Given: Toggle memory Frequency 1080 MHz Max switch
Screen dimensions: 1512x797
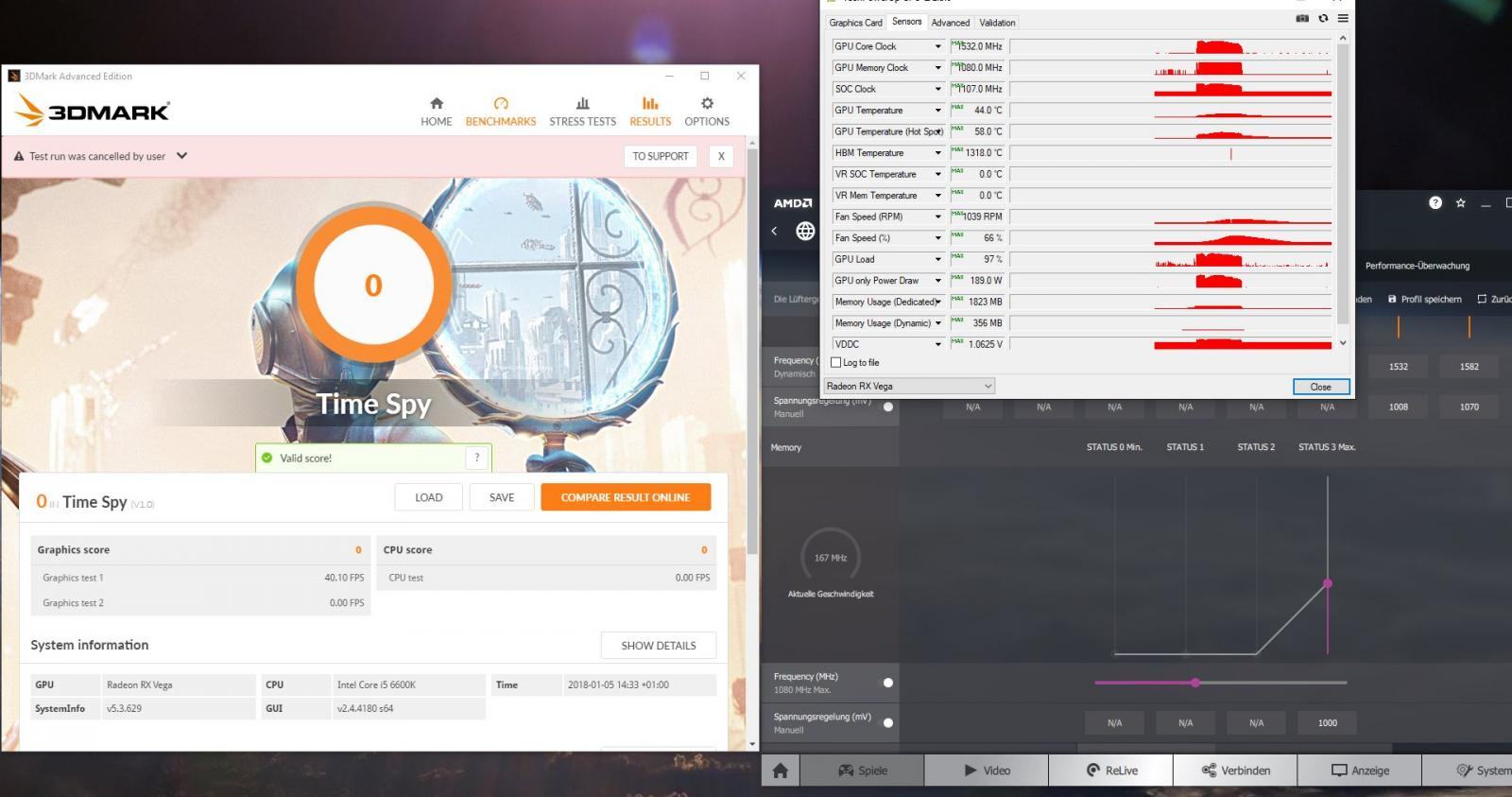Looking at the screenshot, I should pos(888,683).
